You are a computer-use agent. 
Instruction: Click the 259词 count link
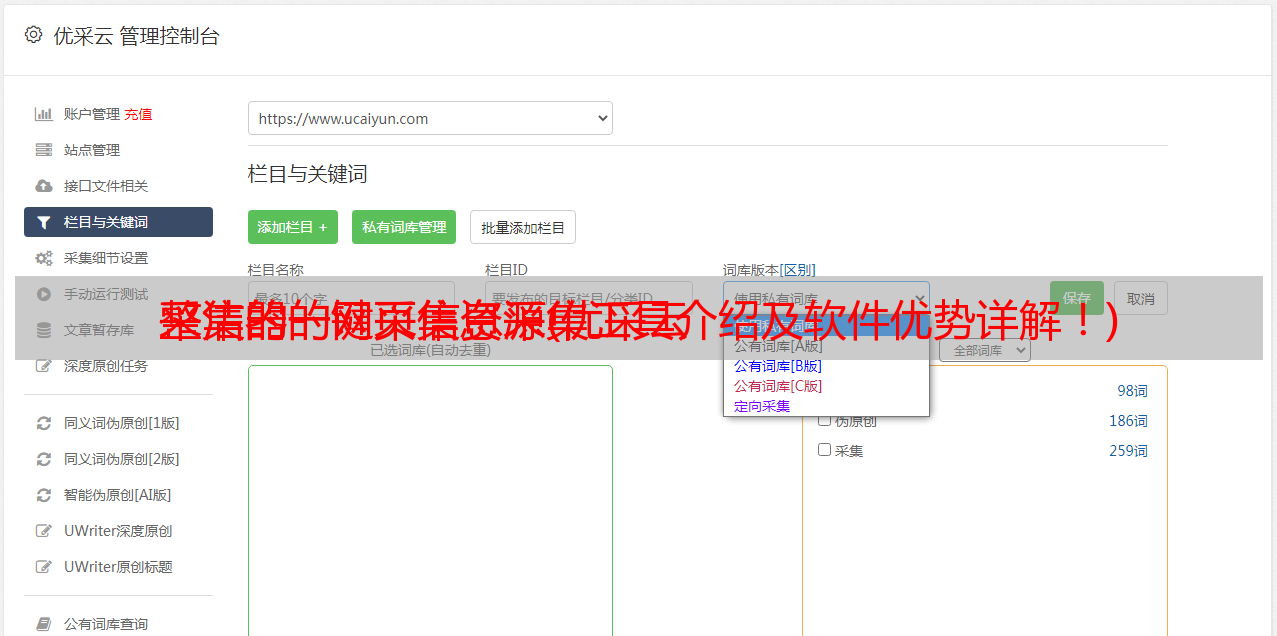[1128, 451]
